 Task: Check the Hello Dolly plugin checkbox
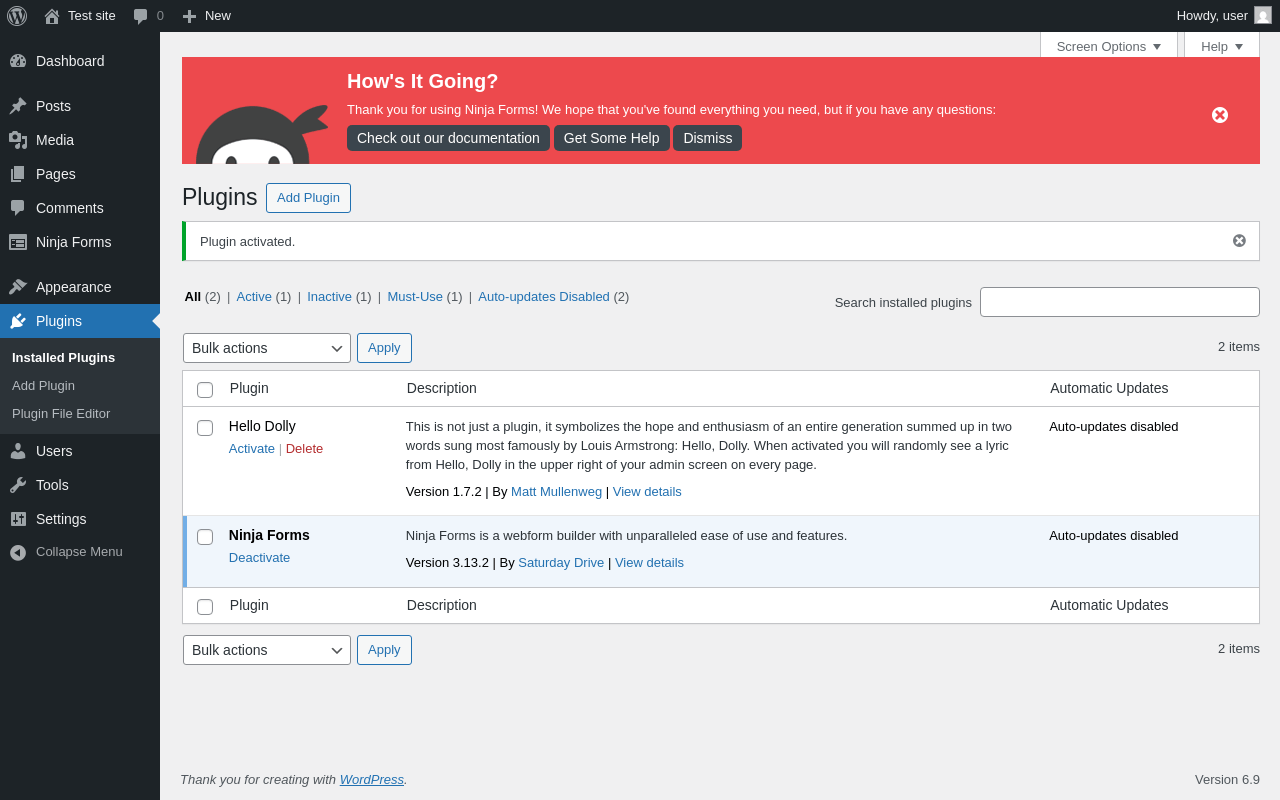click(205, 428)
